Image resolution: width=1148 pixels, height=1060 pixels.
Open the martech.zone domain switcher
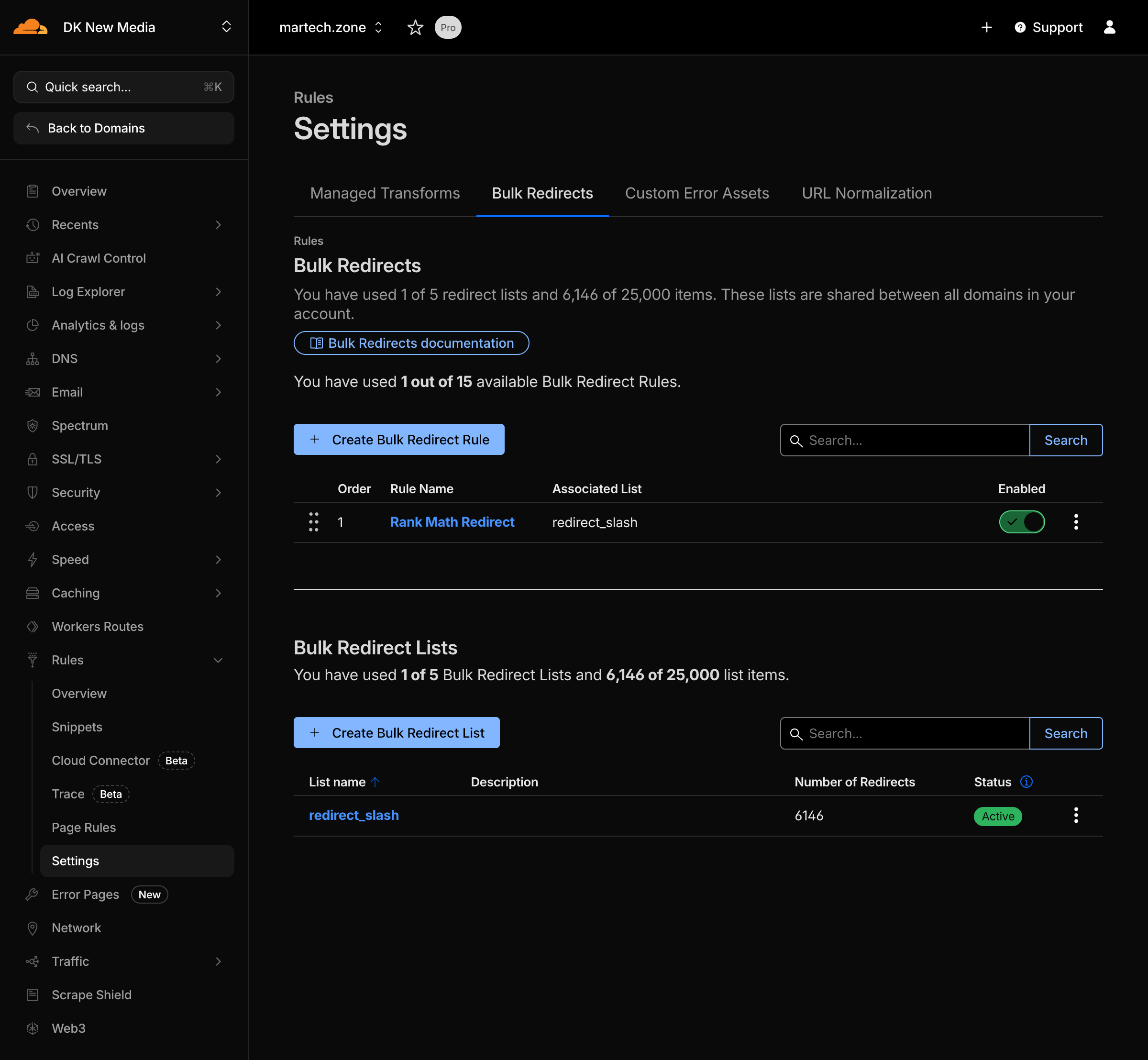378,27
